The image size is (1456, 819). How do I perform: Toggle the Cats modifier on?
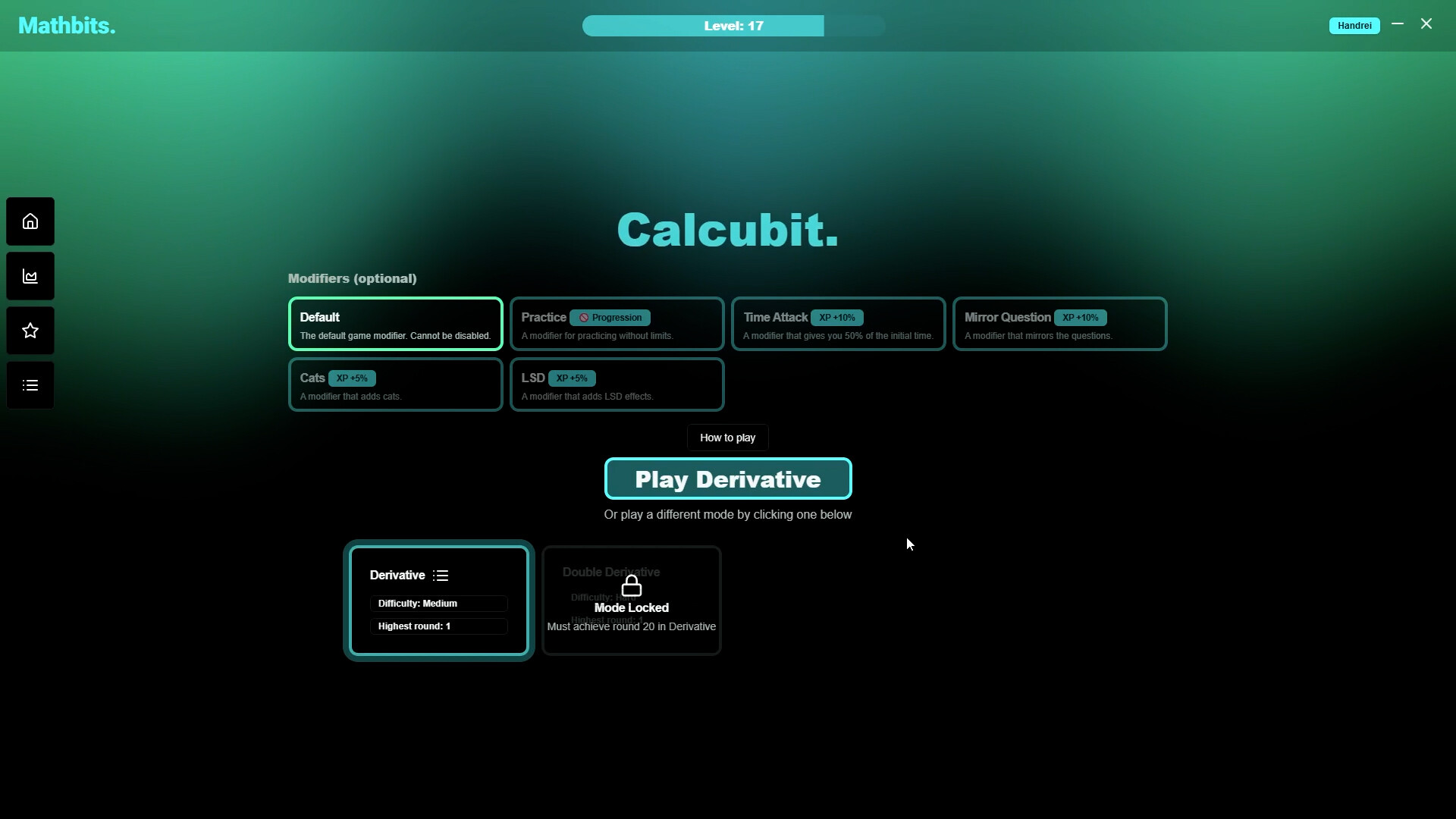(394, 384)
